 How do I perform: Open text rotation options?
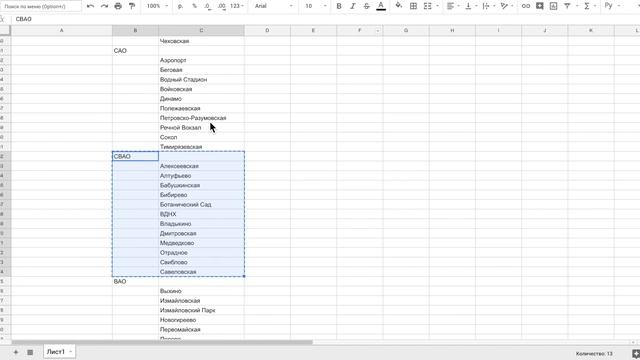coord(507,6)
